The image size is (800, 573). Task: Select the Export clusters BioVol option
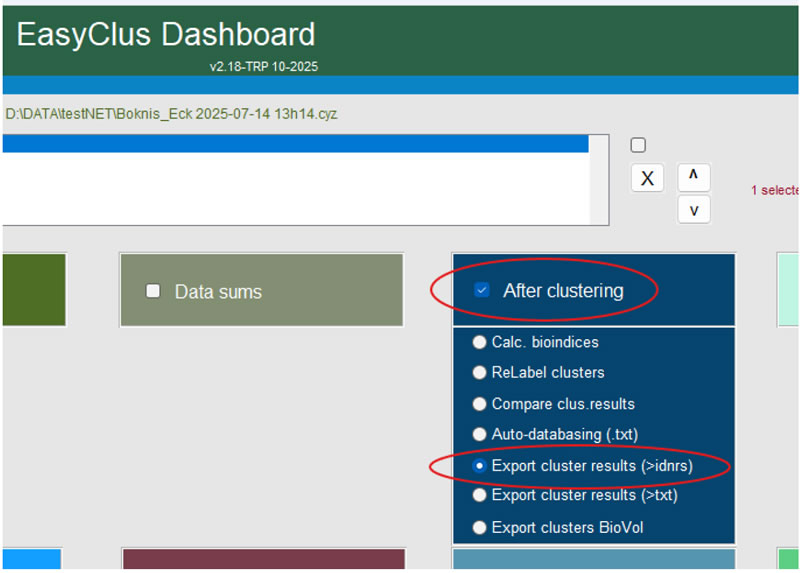(x=479, y=527)
